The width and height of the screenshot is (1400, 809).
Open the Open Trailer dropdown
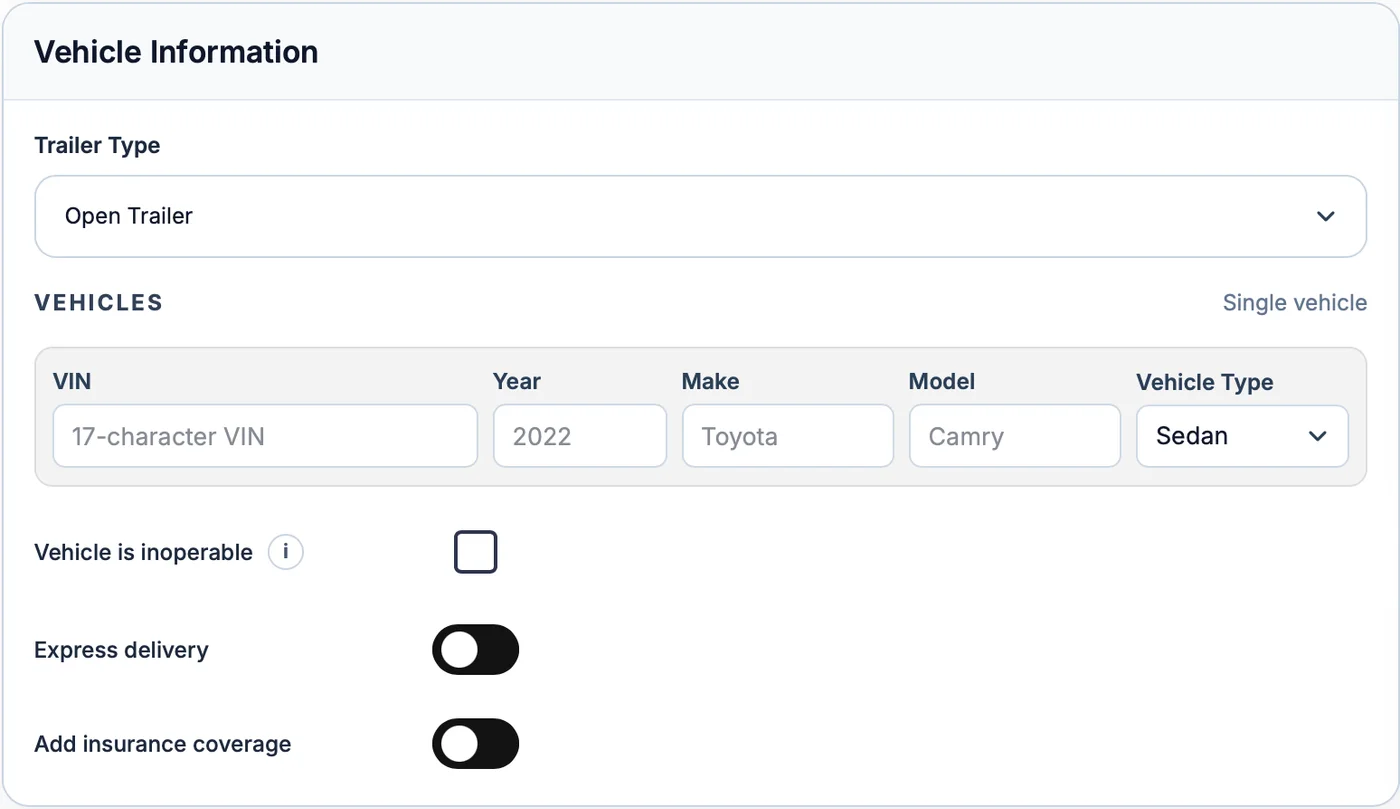pyautogui.click(x=700, y=216)
